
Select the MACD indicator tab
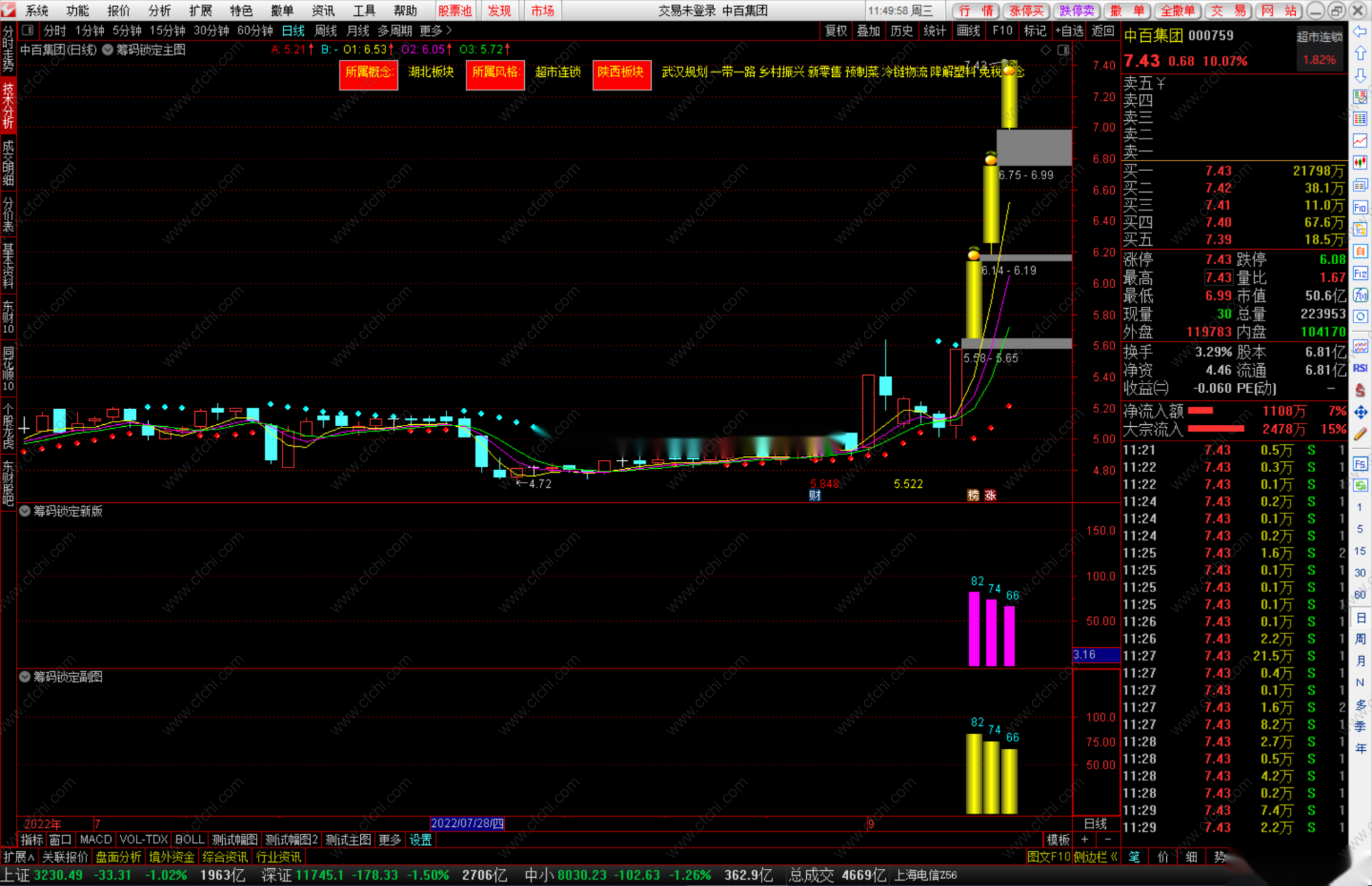[95, 839]
